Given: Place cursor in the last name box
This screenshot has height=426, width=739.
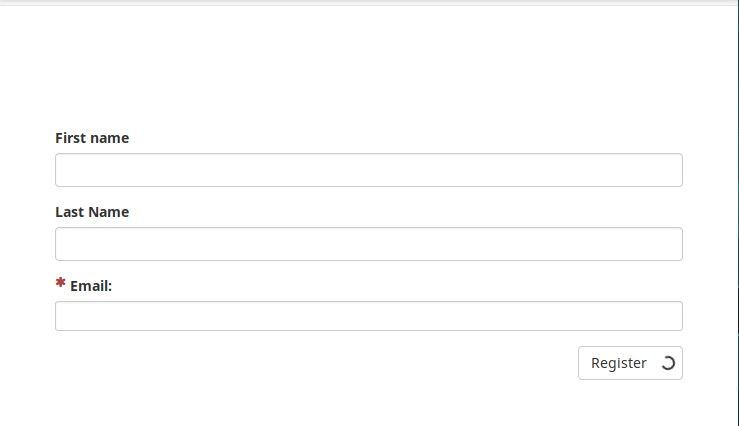Looking at the screenshot, I should [368, 244].
